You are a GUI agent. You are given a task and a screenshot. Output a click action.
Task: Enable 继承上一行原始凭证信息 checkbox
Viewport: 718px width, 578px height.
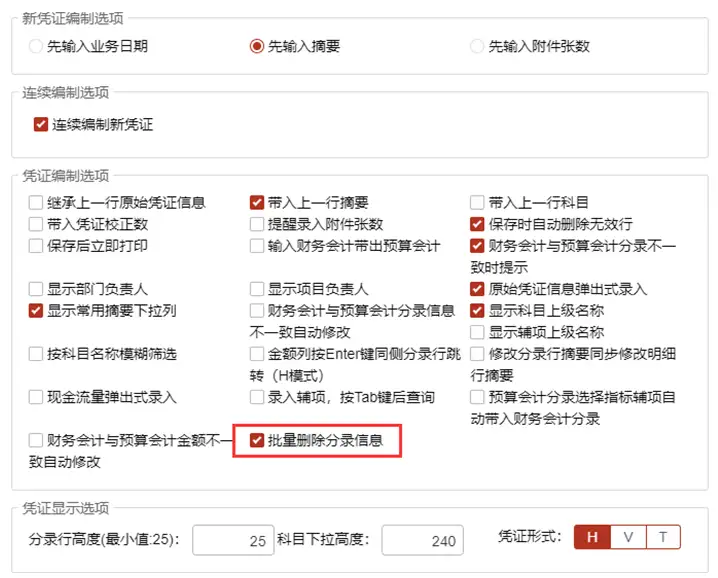(36, 202)
